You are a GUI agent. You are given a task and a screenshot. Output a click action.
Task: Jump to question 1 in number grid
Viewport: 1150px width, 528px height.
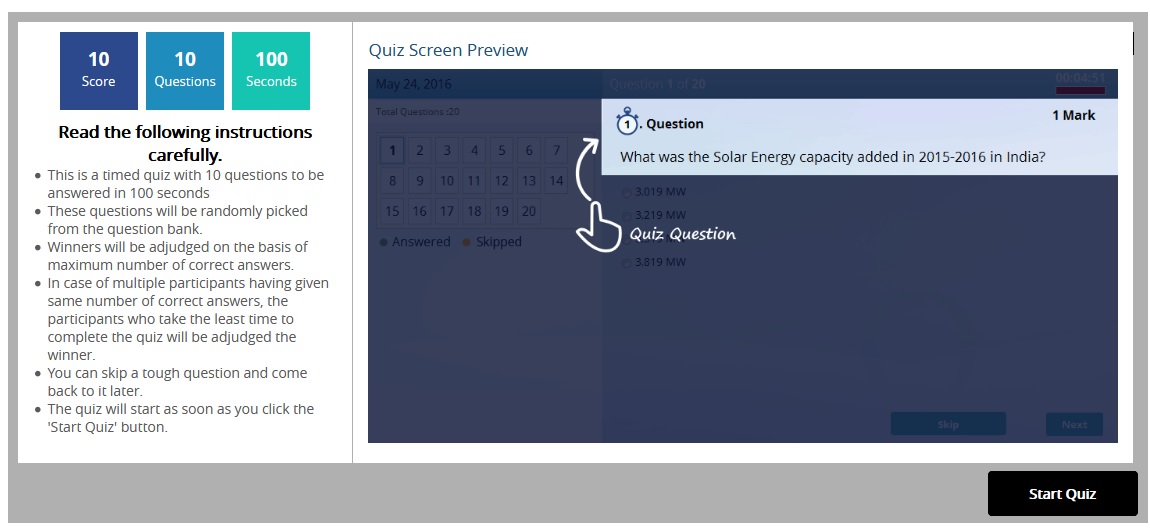[392, 151]
